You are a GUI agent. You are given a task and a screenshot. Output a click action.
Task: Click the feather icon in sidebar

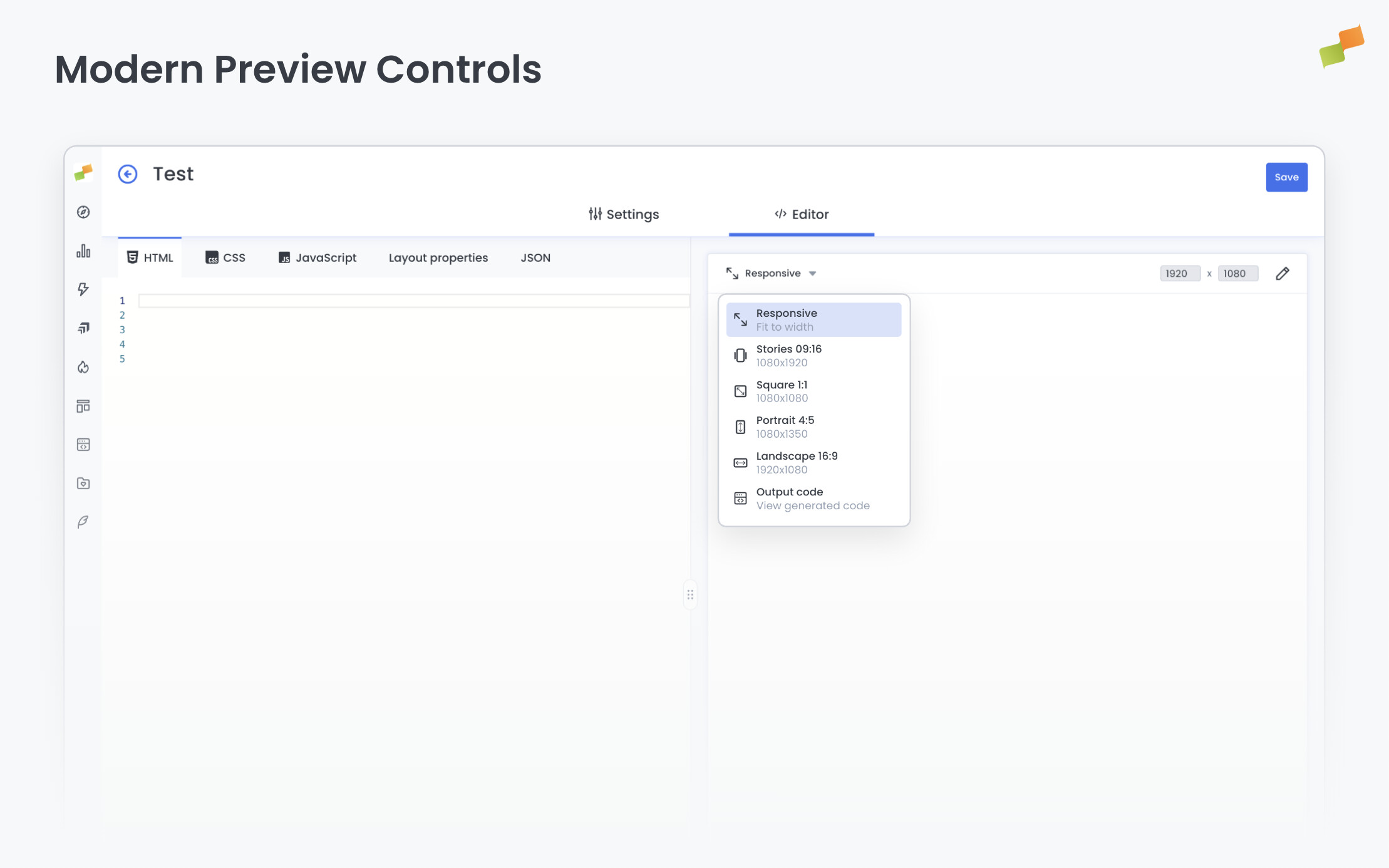coord(83,522)
